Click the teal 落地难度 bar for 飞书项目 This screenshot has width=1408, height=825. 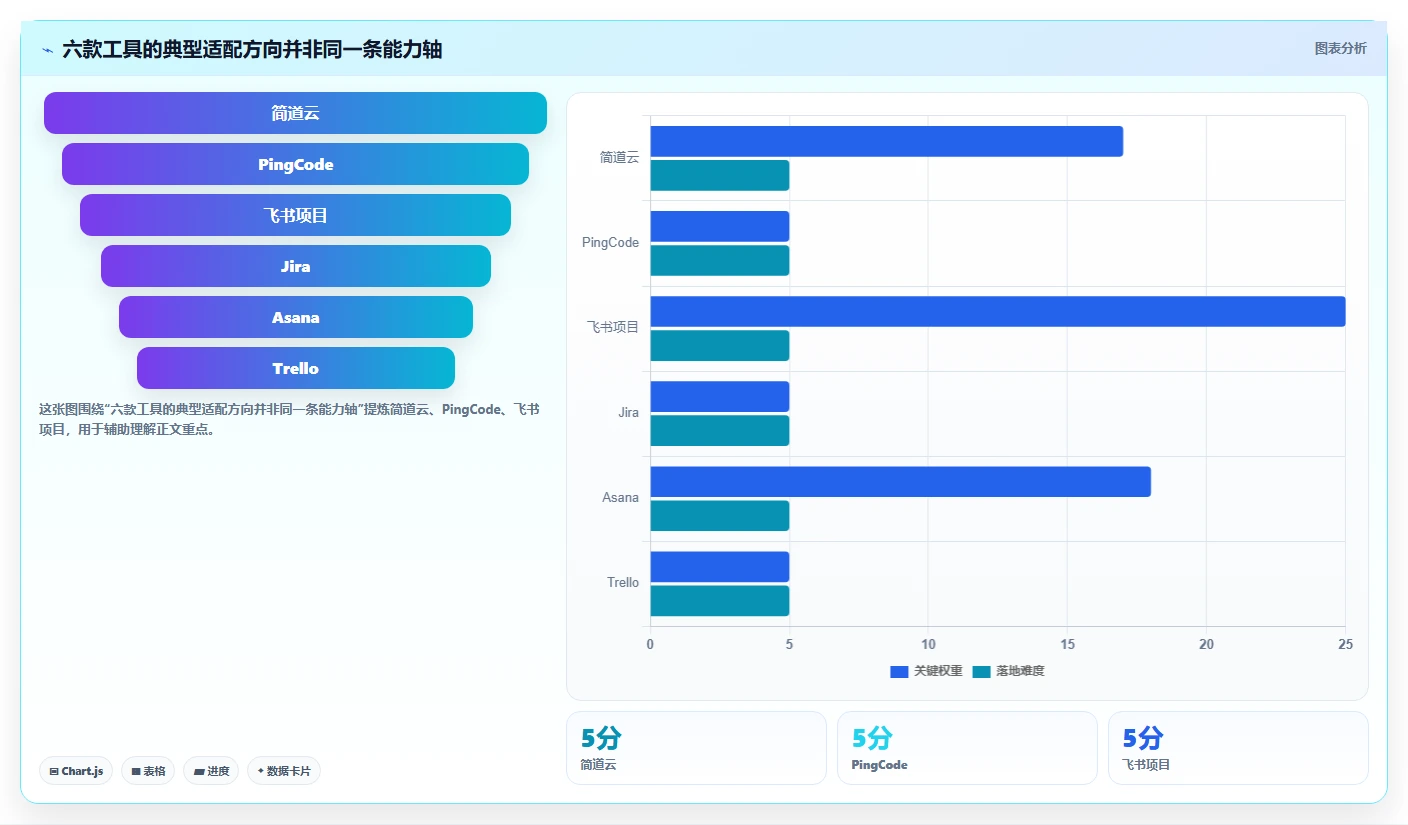pyautogui.click(x=720, y=345)
